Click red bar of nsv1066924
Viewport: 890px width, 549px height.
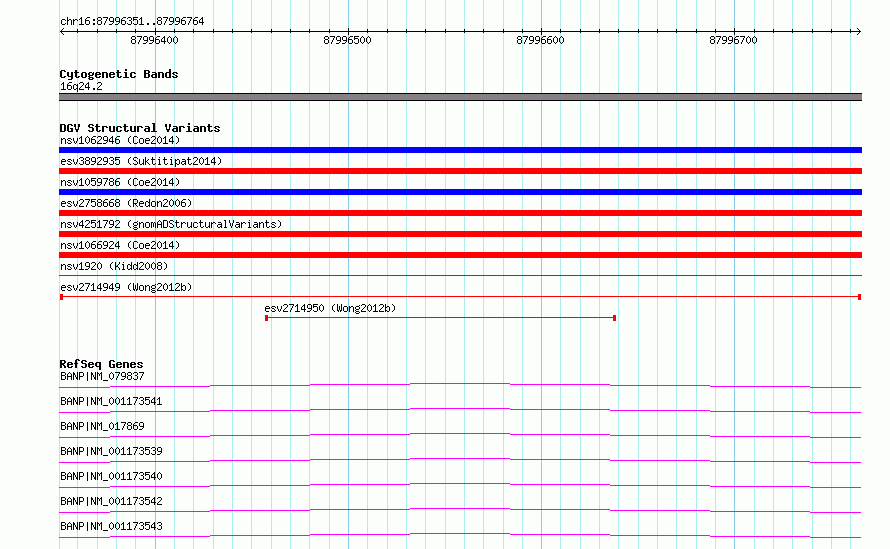click(460, 255)
